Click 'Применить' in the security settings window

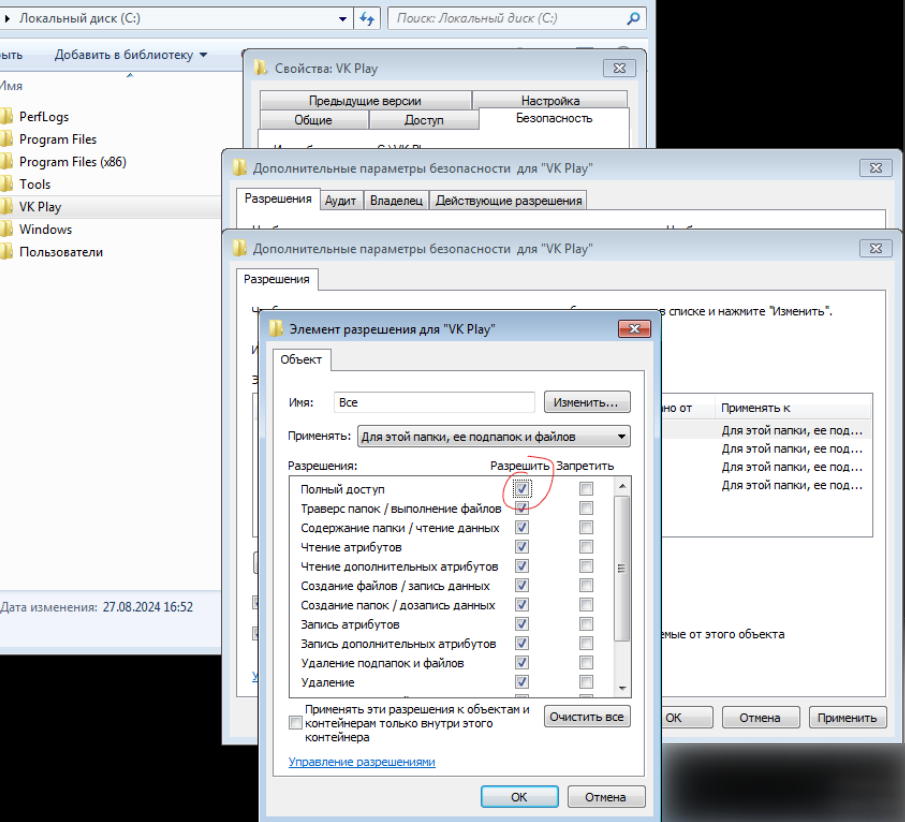[847, 718]
